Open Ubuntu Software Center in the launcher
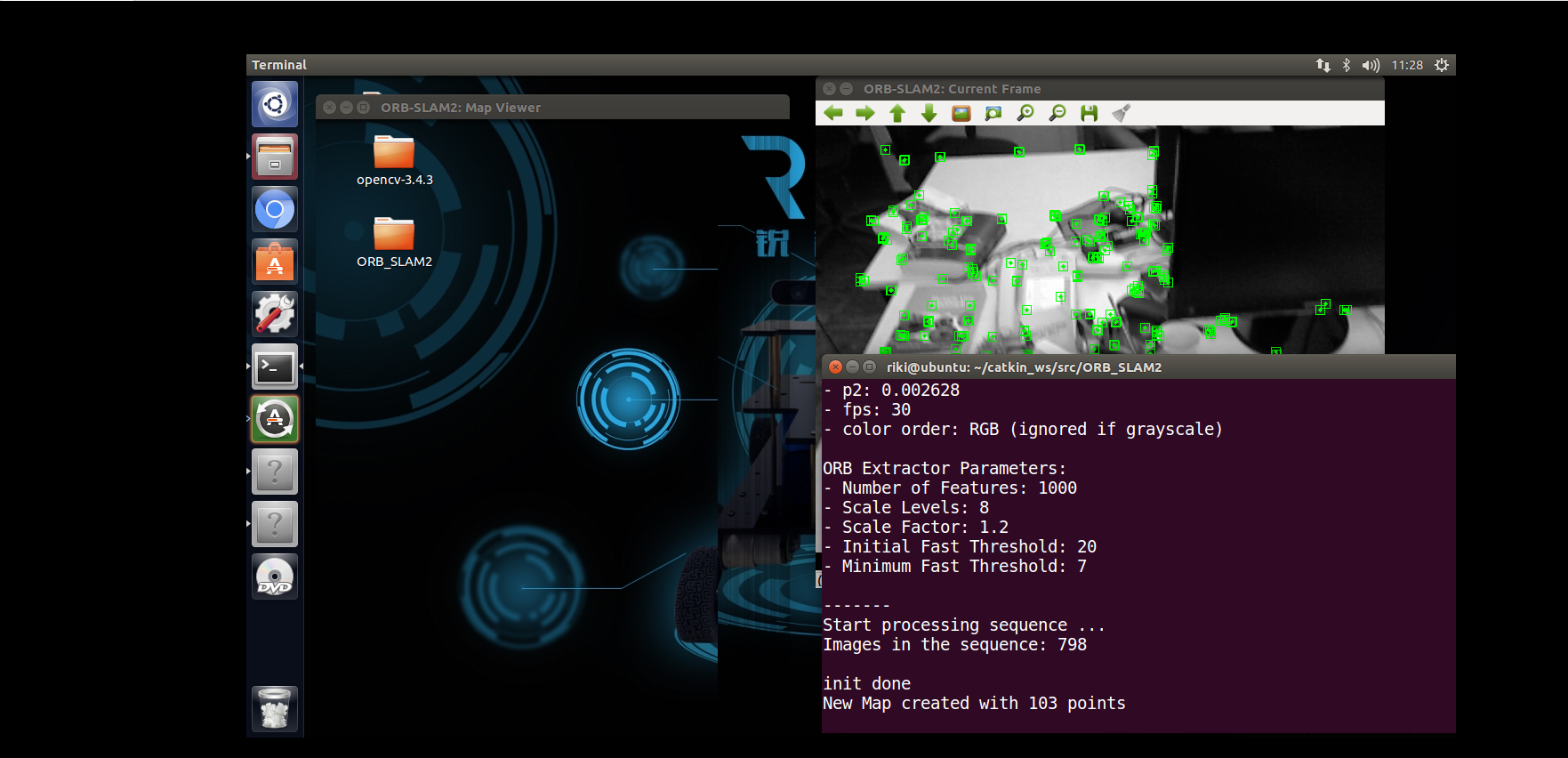This screenshot has height=758, width=1568. 275,262
